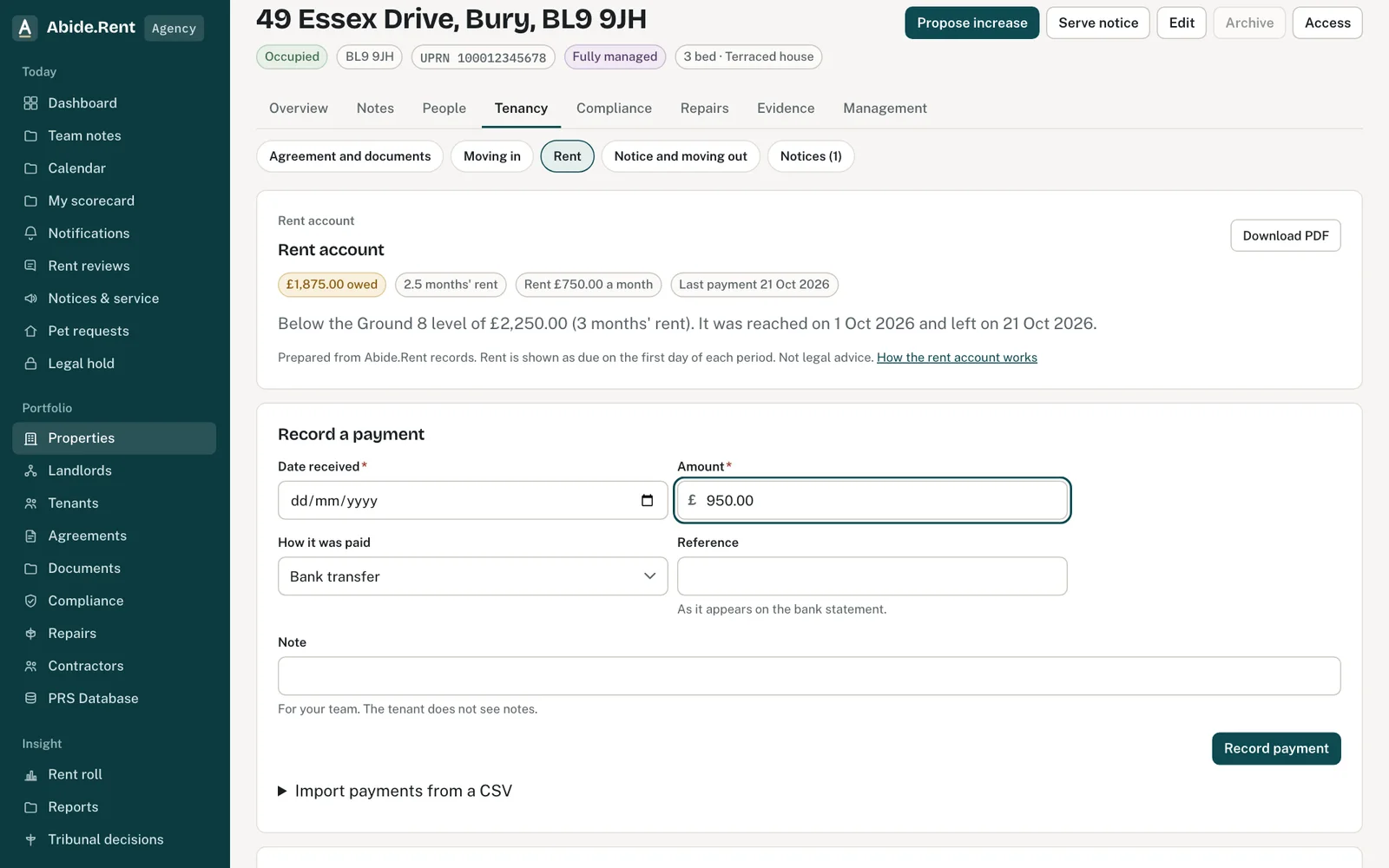Open Dashboard via its grid icon
This screenshot has width=1389, height=868.
click(x=30, y=103)
